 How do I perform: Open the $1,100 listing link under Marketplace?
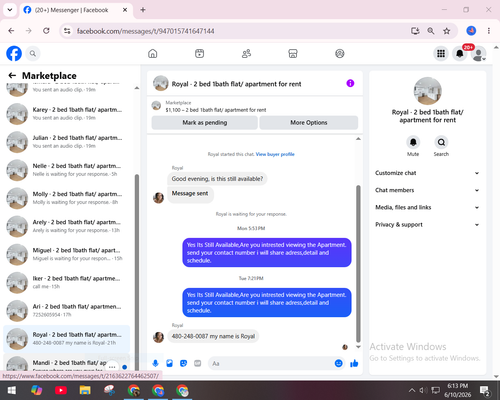pos(216,110)
